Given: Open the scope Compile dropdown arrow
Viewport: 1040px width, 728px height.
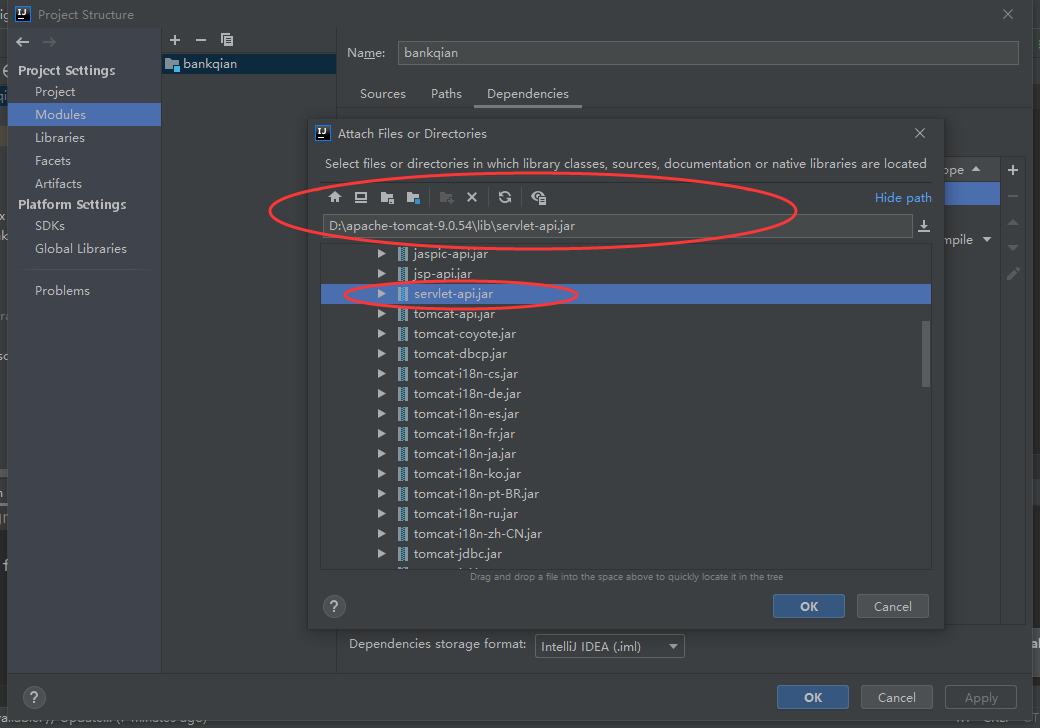Looking at the screenshot, I should pos(987,239).
